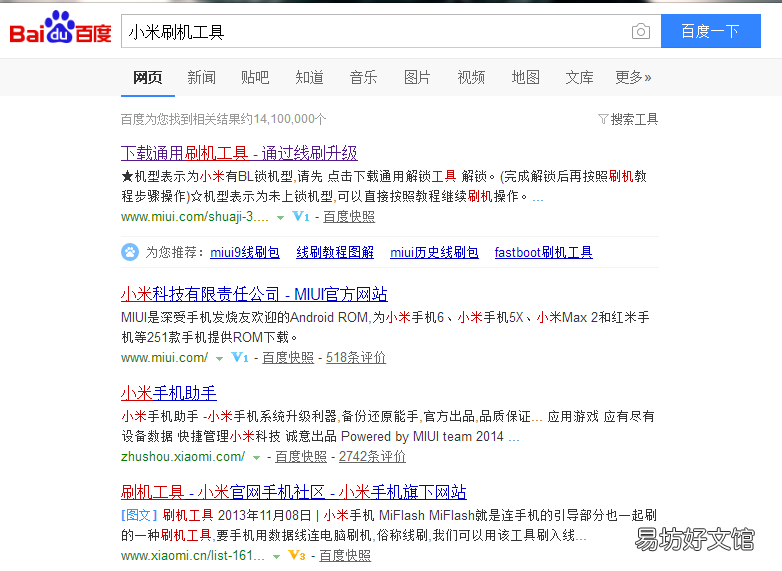Switch to the 图片 tab
Screen dimensions: 782x571
(417, 78)
